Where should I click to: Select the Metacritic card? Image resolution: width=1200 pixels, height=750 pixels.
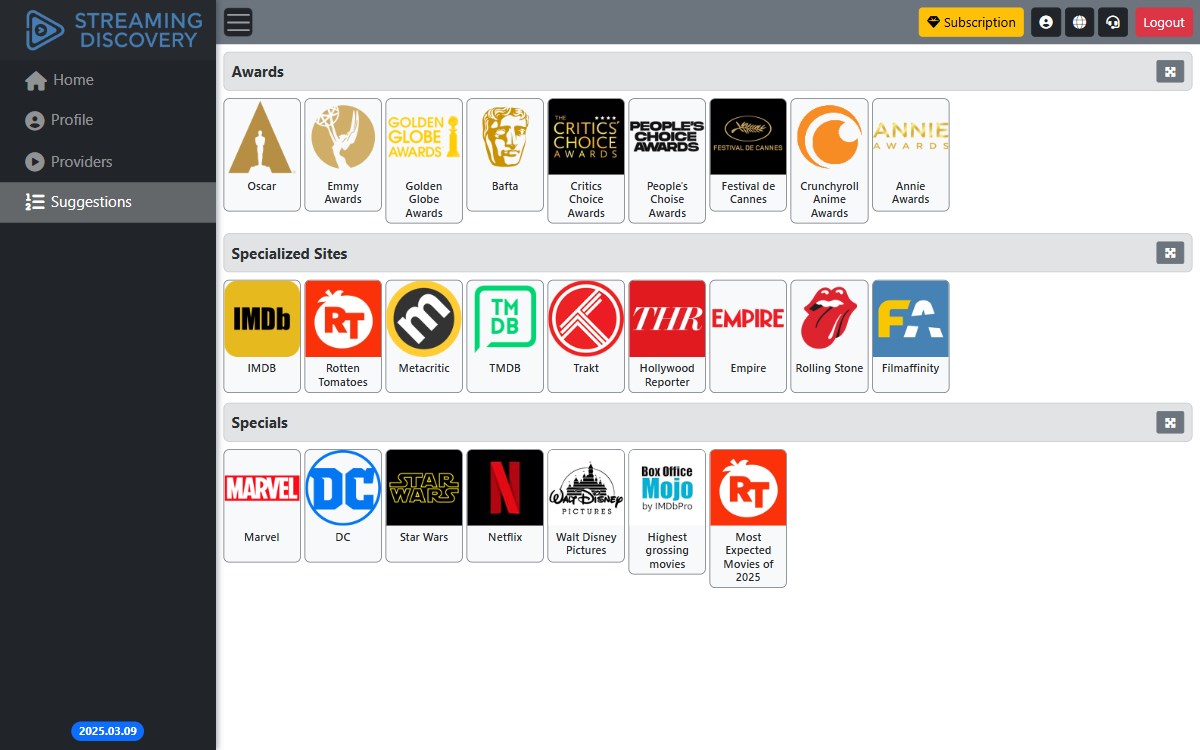coord(424,336)
